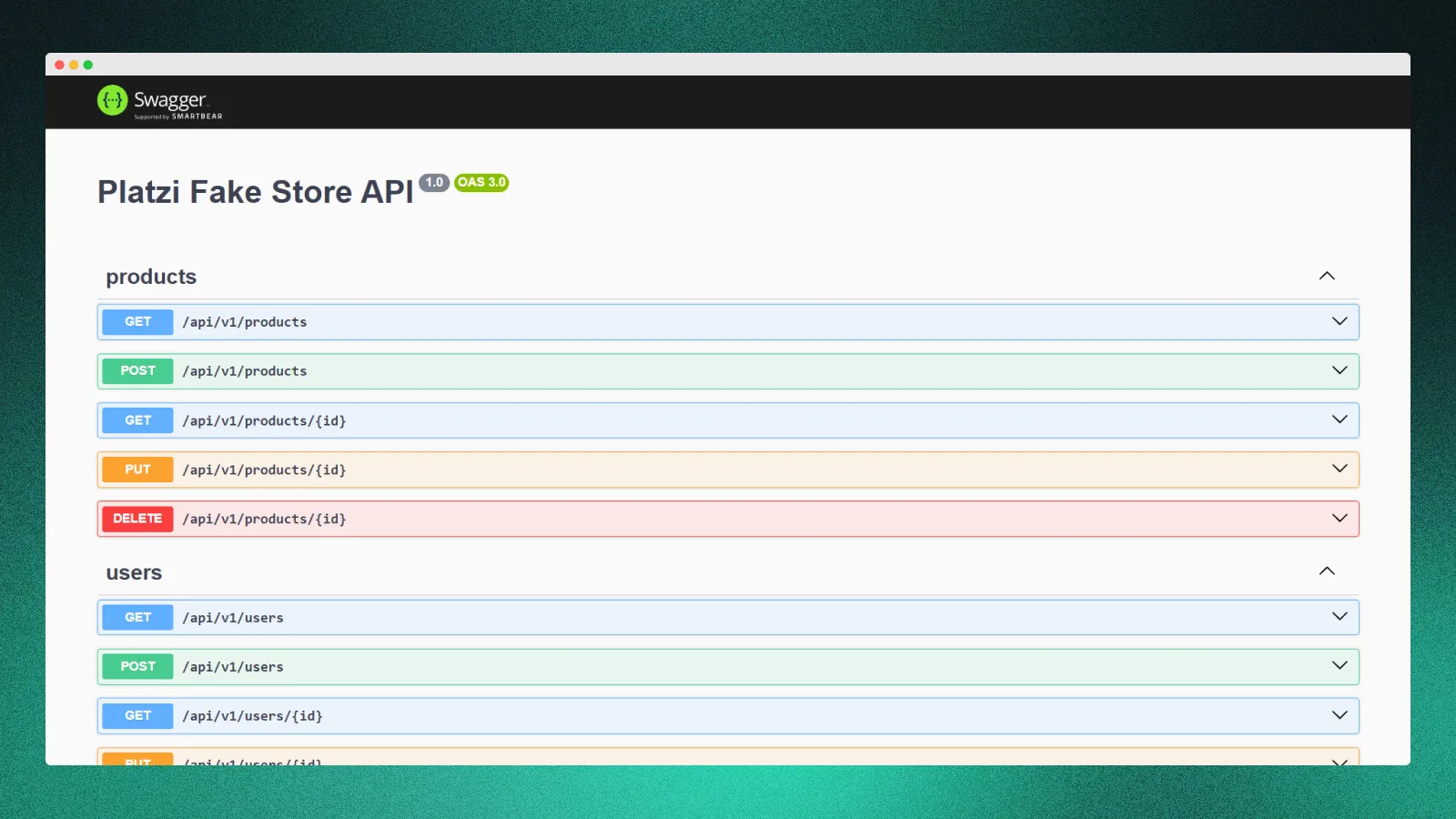Click the Platzi Fake Store API title

(x=256, y=192)
